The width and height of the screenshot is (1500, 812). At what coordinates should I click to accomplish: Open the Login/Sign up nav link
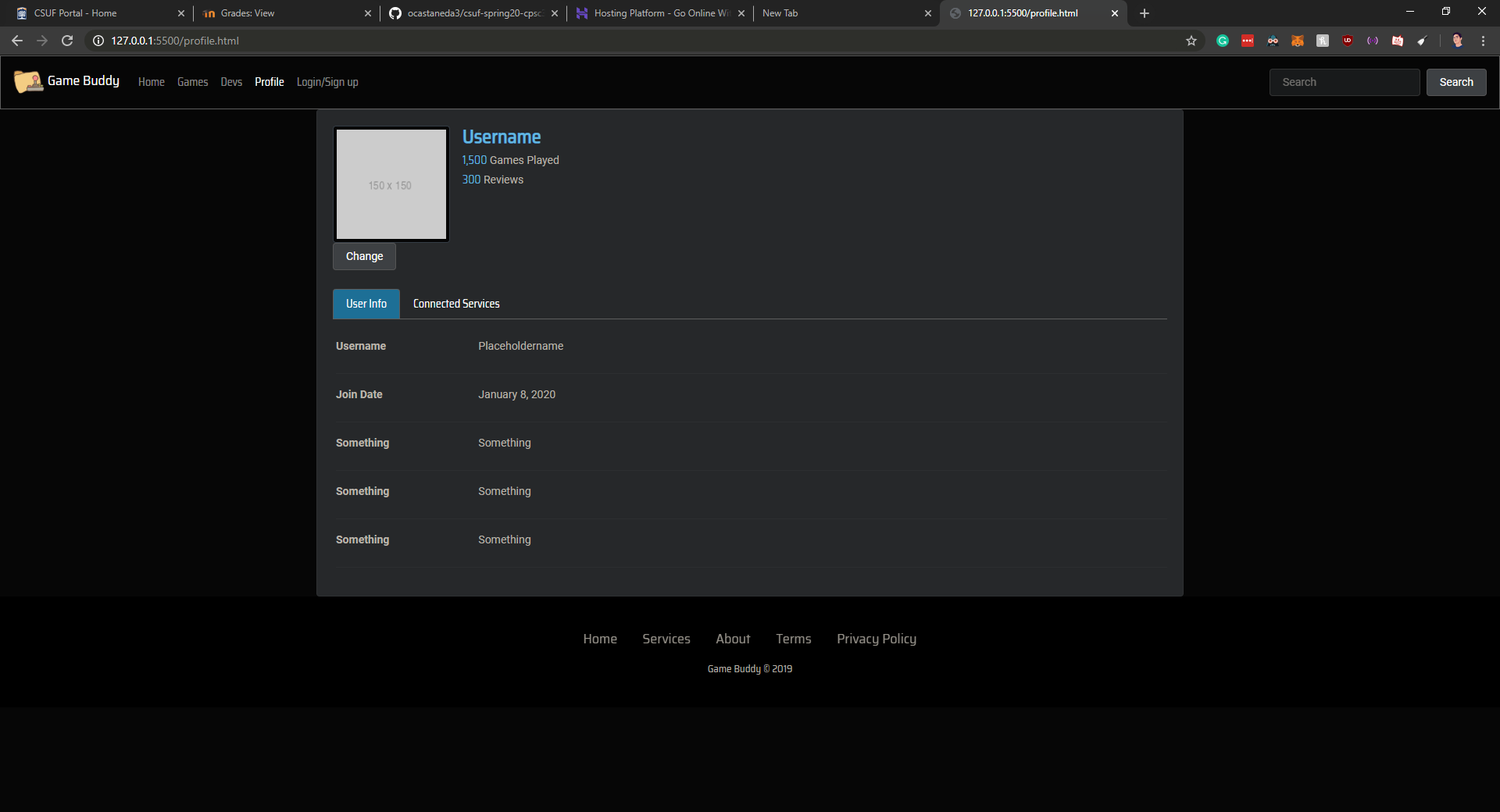pyautogui.click(x=327, y=82)
